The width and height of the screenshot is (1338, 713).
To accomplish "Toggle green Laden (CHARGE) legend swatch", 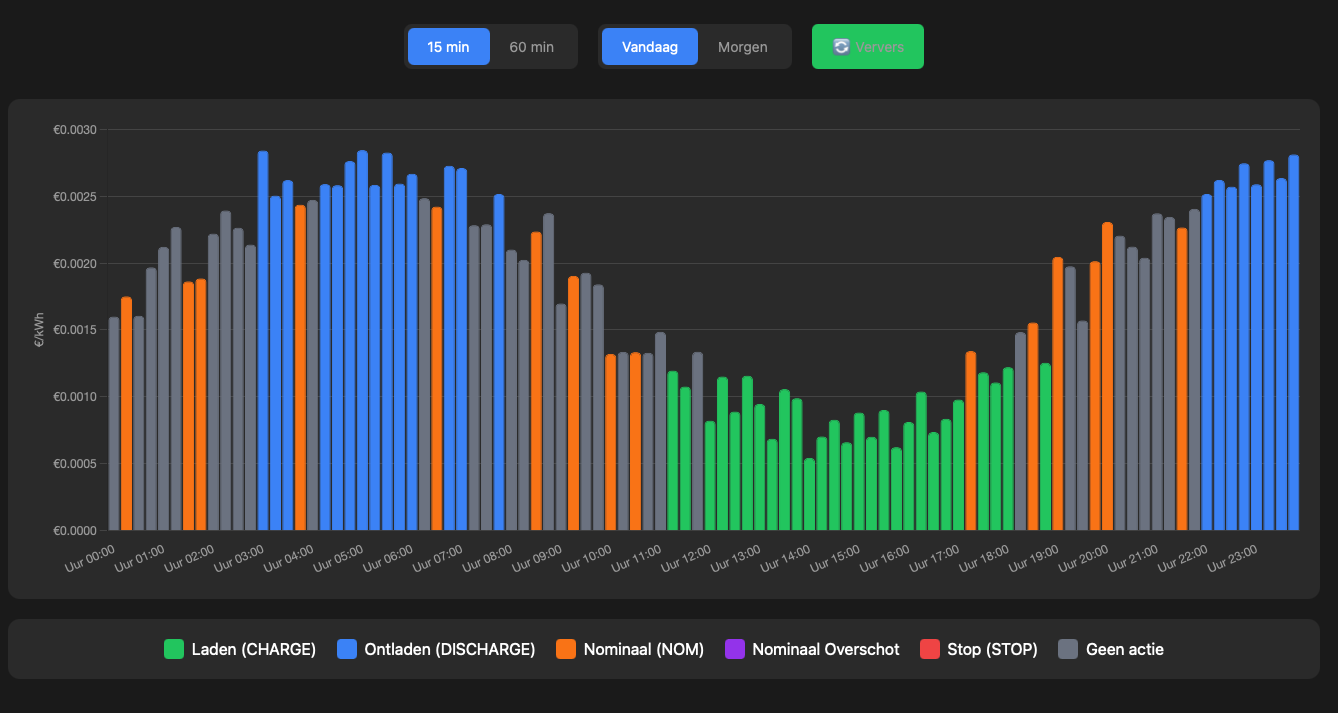I will point(174,649).
